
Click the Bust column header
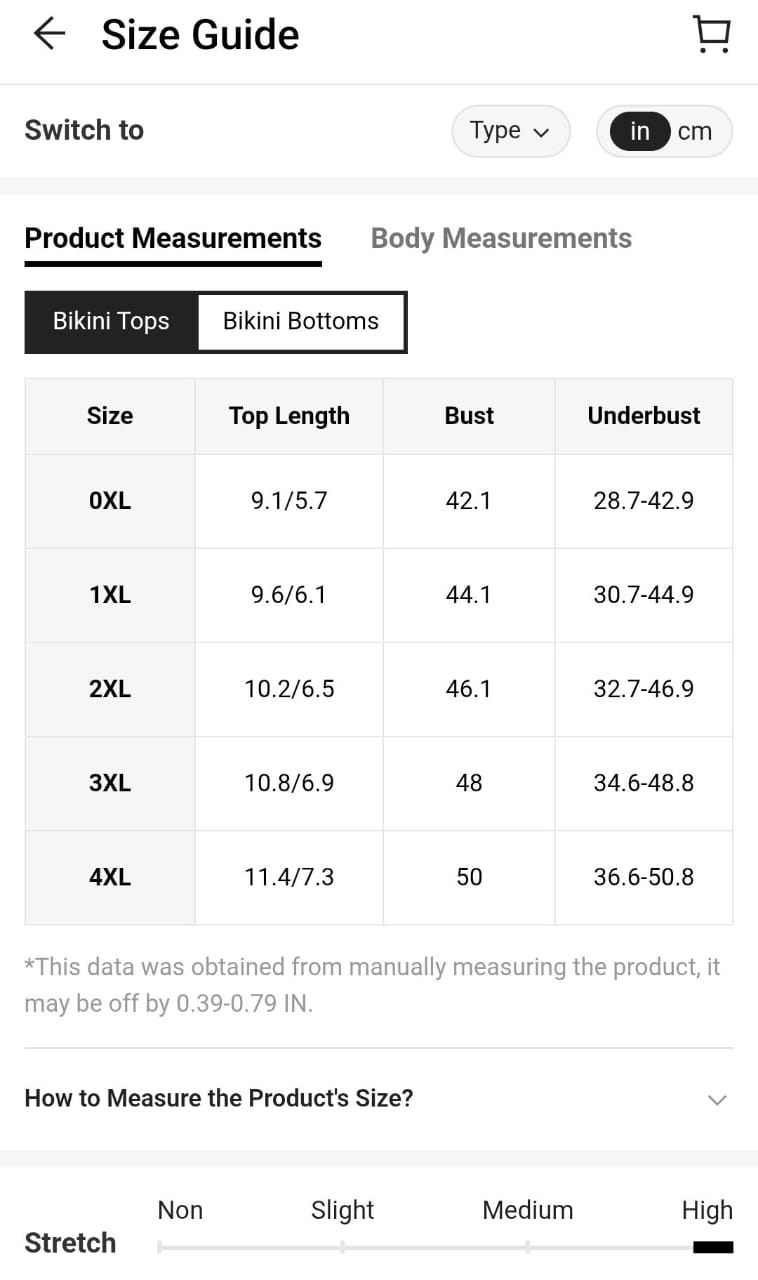click(469, 416)
